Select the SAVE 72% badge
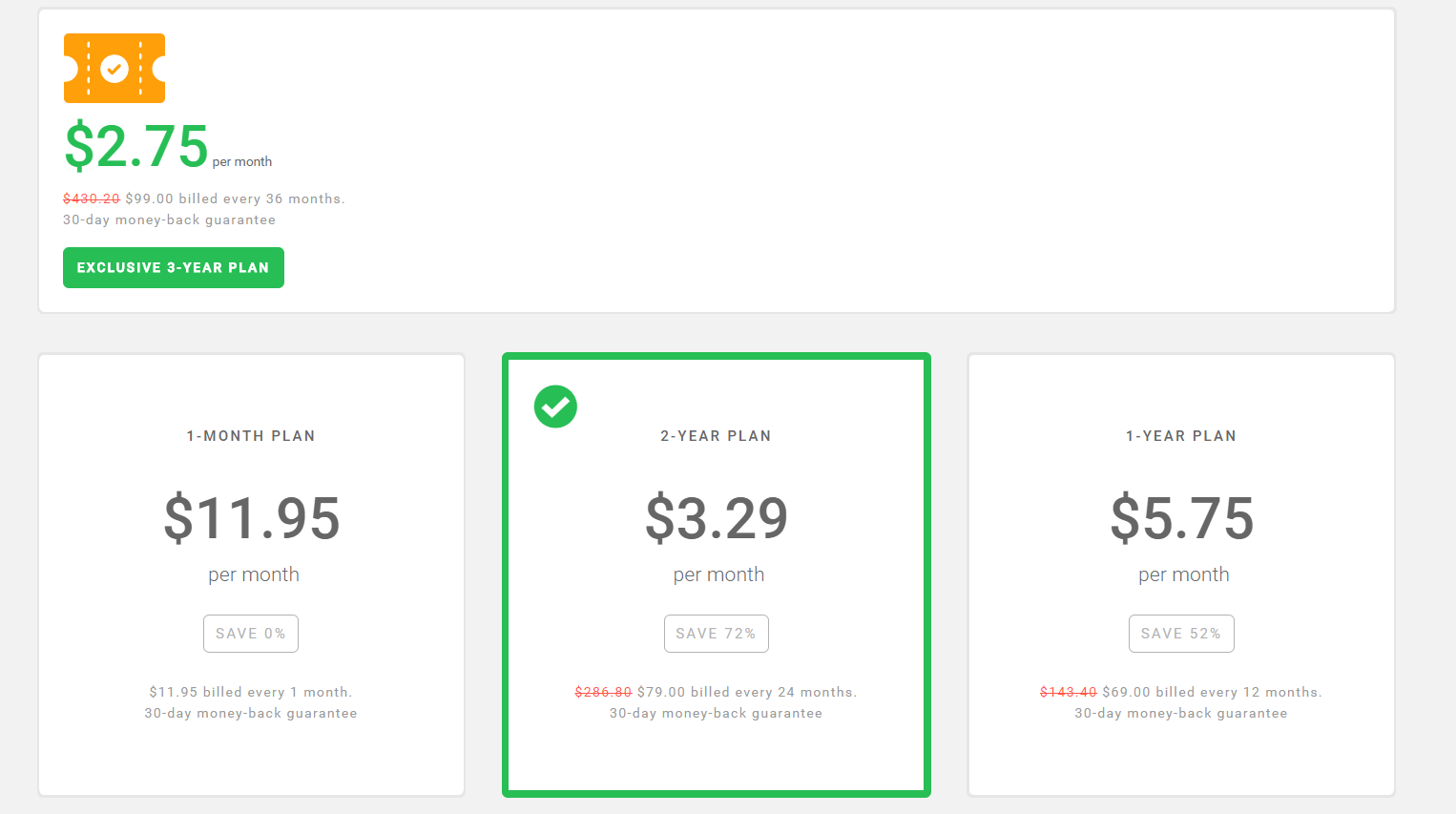The width and height of the screenshot is (1456, 814). 717,634
